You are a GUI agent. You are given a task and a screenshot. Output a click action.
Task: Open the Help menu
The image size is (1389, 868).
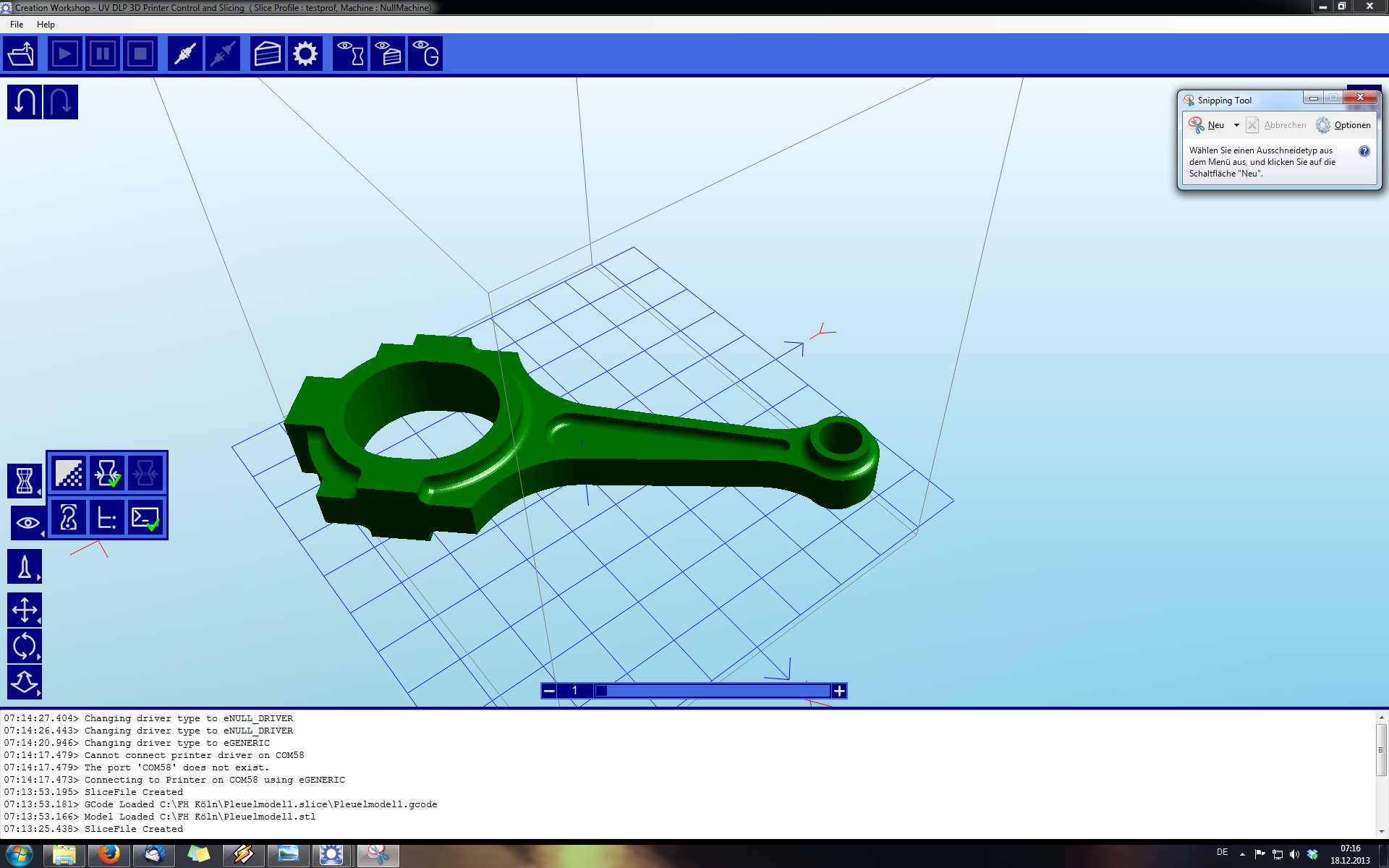click(46, 24)
